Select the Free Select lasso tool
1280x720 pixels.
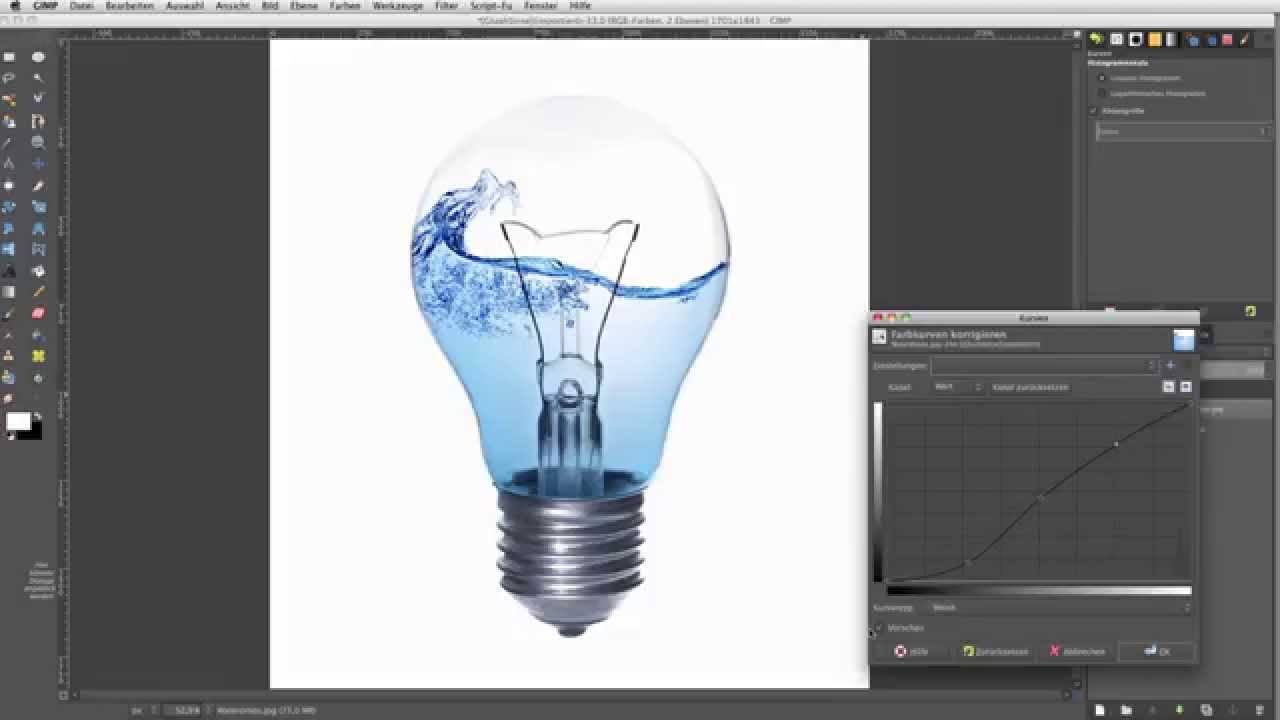9,77
